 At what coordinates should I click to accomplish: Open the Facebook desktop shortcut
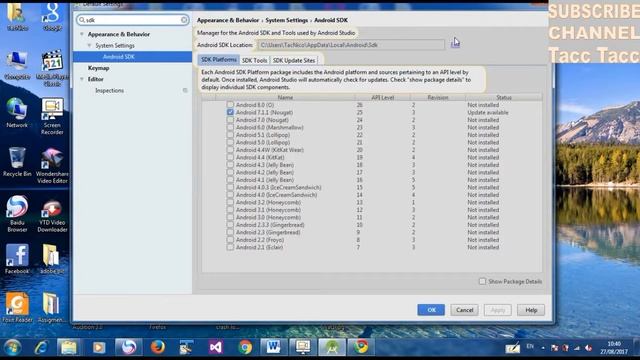[17, 259]
